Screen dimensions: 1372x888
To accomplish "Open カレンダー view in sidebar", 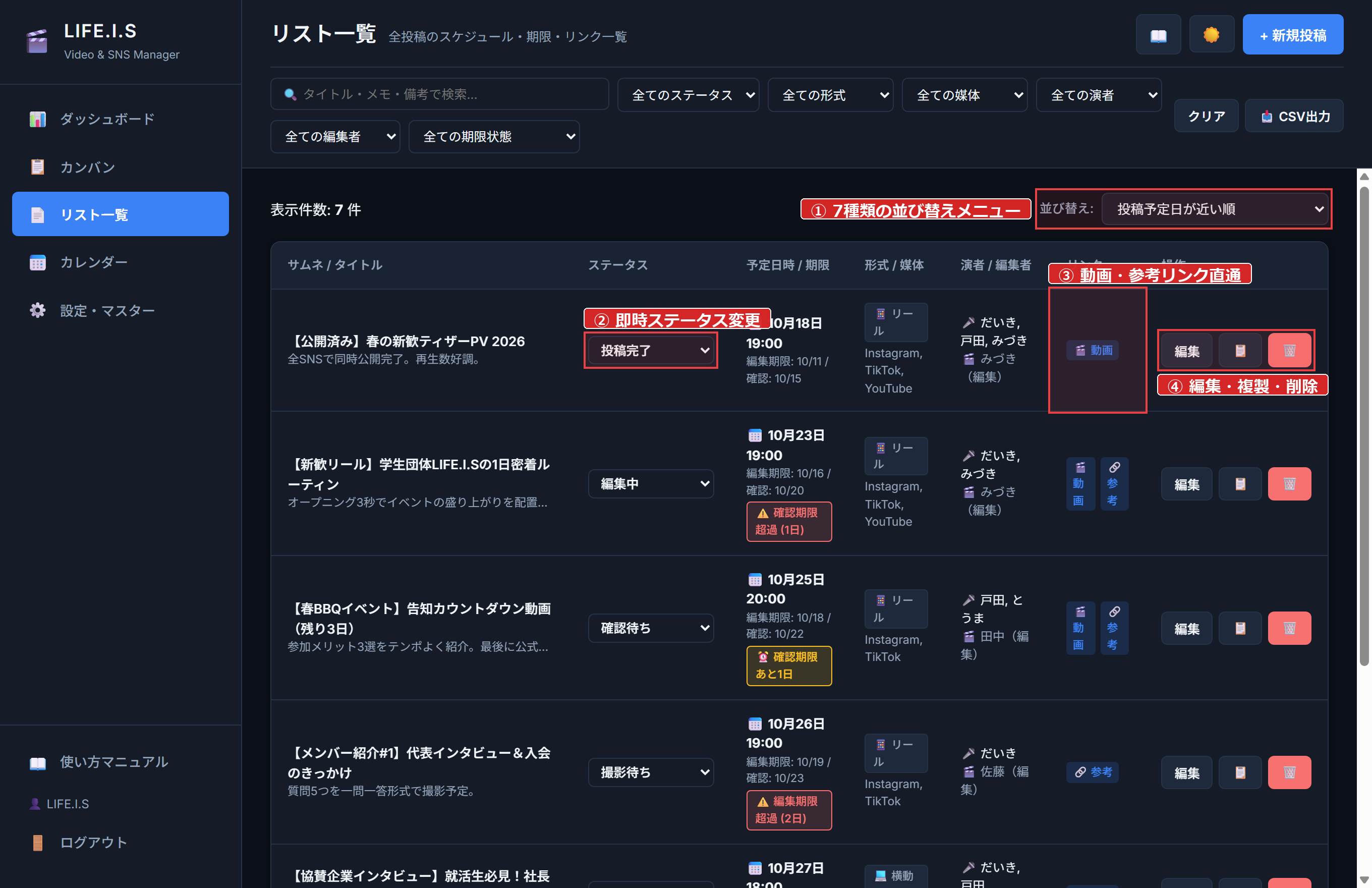I will click(x=121, y=262).
